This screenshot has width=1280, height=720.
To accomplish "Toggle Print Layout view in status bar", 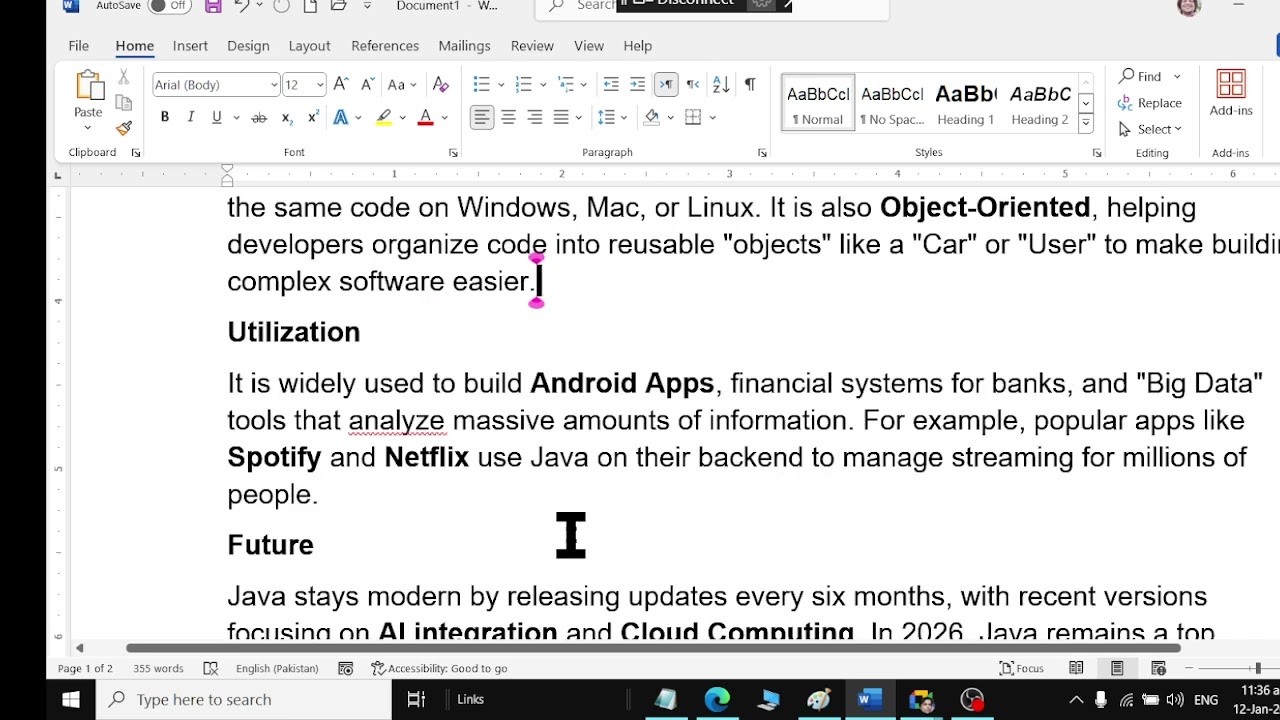I will 1117,668.
